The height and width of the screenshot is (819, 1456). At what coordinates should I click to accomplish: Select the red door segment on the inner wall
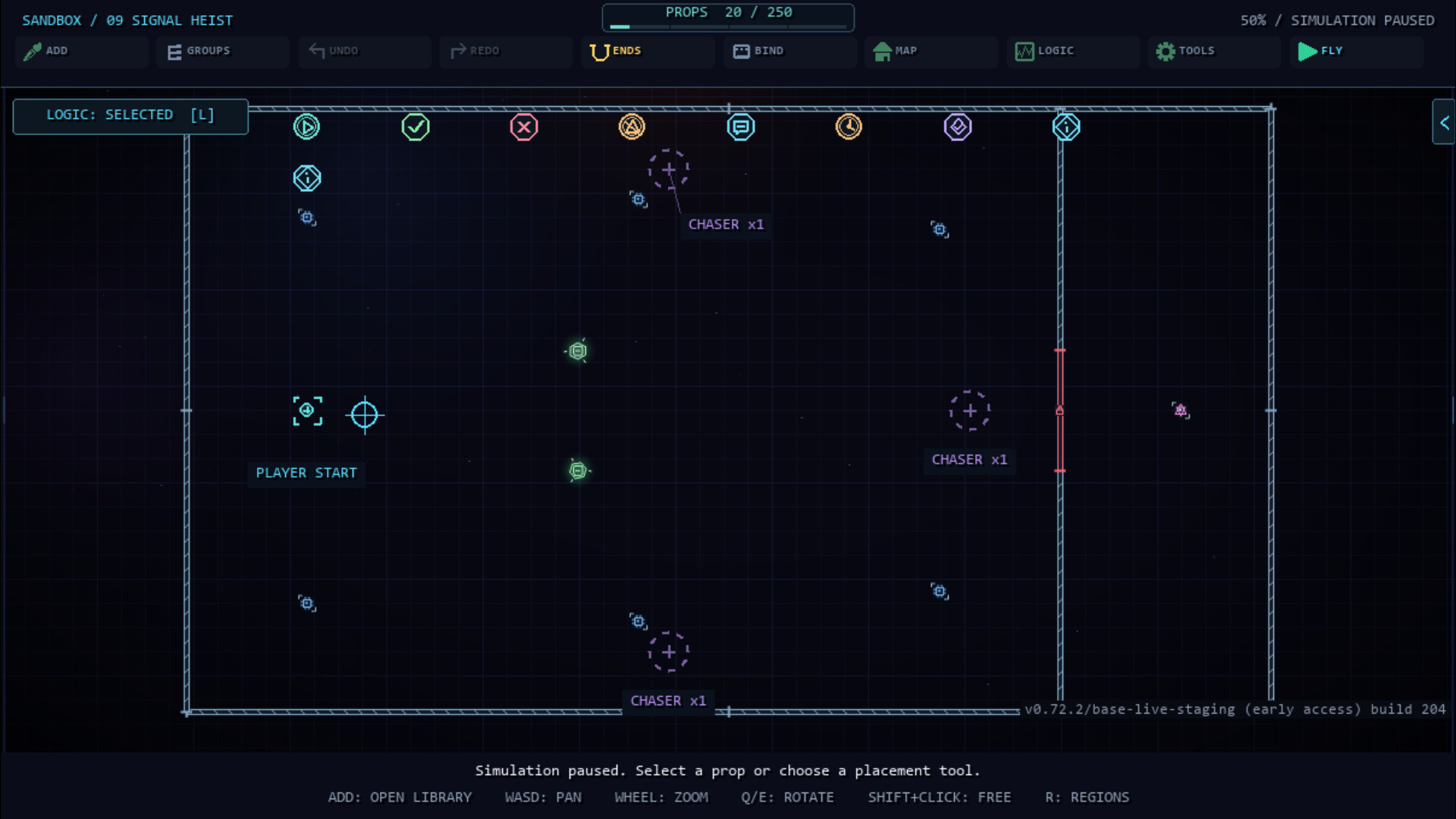coord(1060,410)
